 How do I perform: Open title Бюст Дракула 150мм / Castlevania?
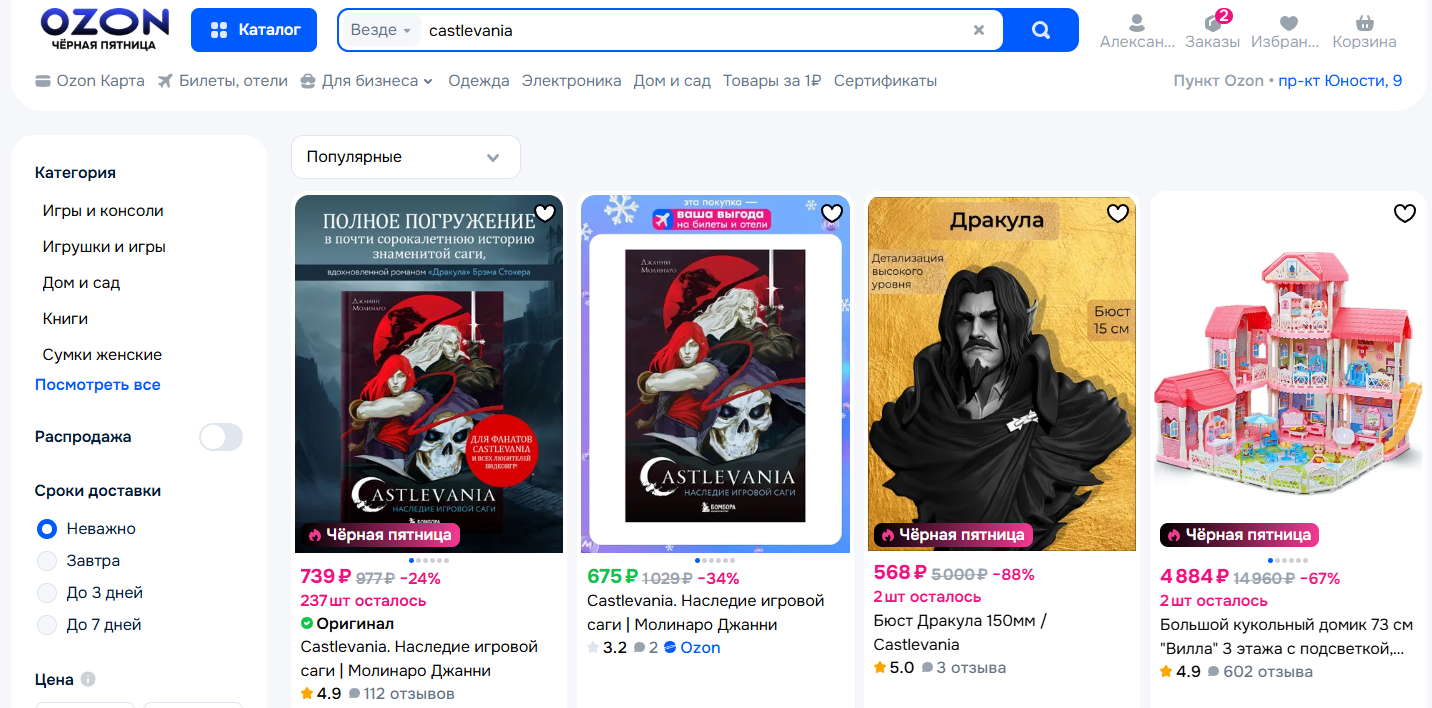[x=960, y=633]
